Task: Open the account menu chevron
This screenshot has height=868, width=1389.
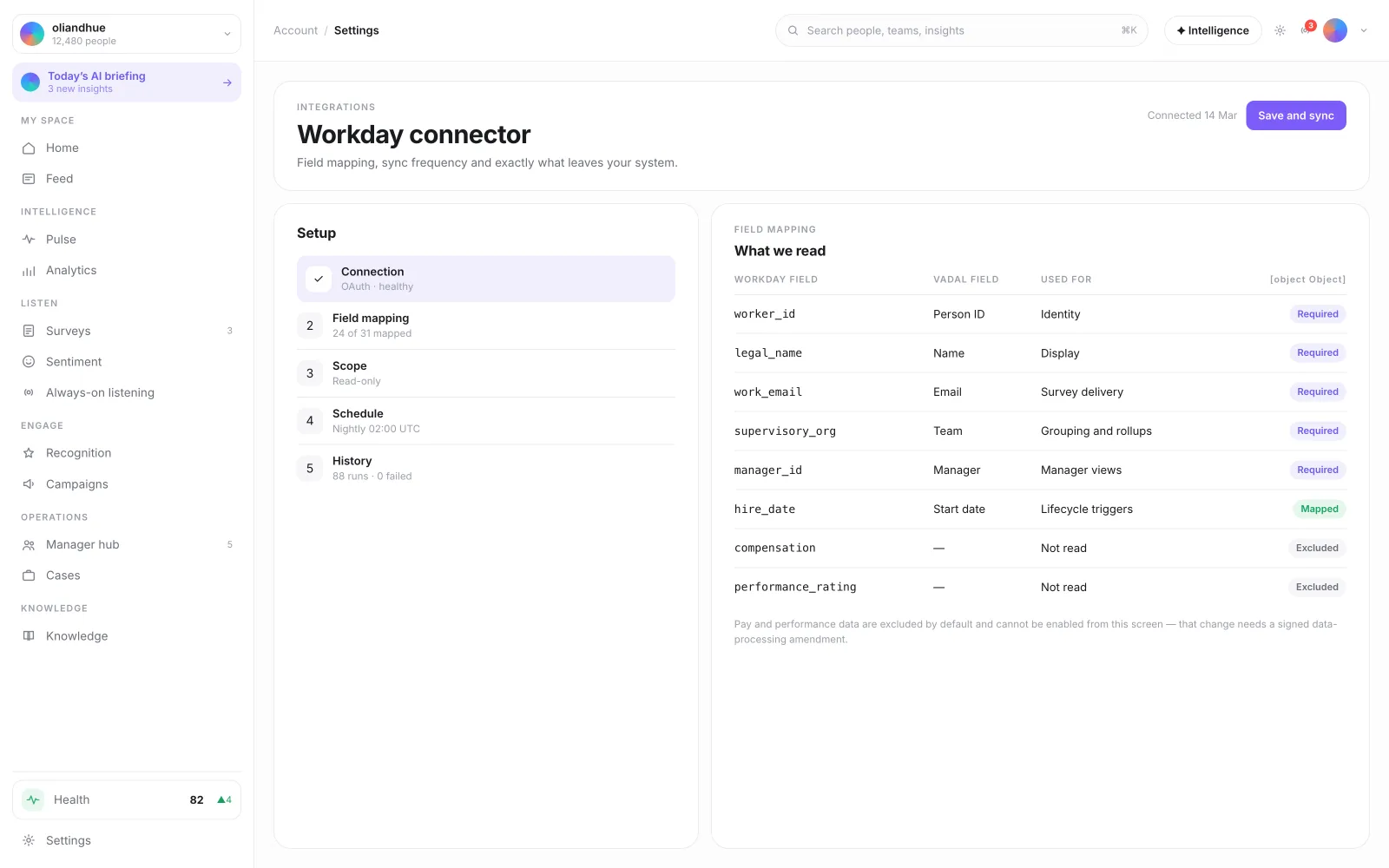Action: 1364,30
